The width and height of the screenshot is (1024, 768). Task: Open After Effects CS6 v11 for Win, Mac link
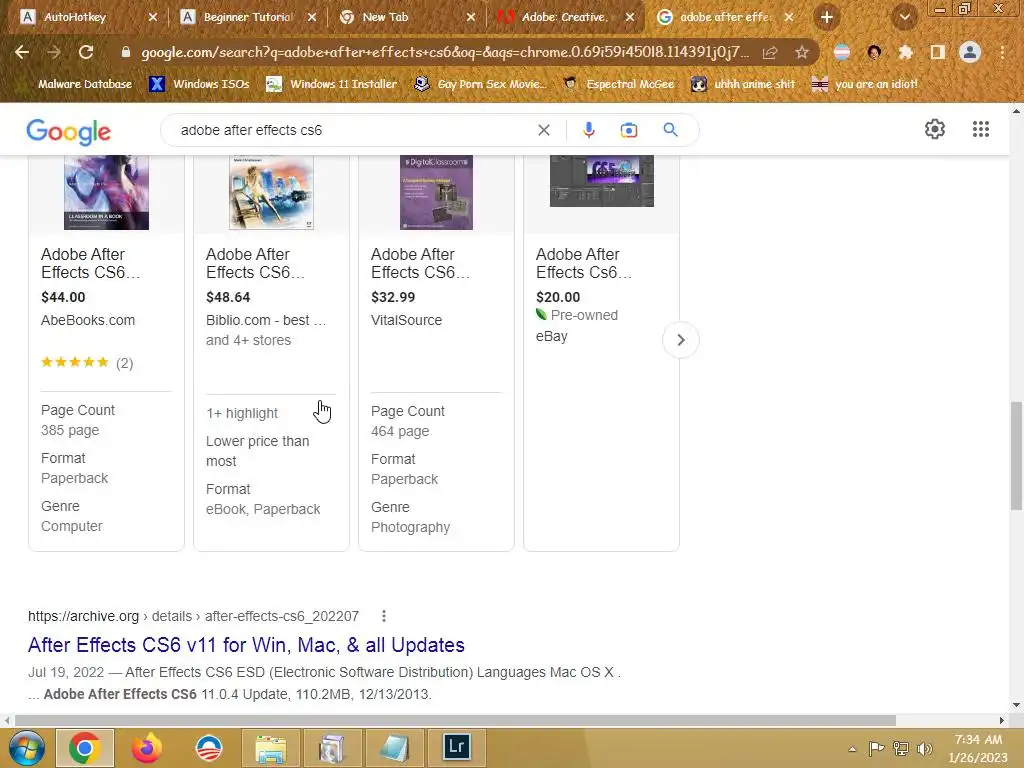pos(246,645)
